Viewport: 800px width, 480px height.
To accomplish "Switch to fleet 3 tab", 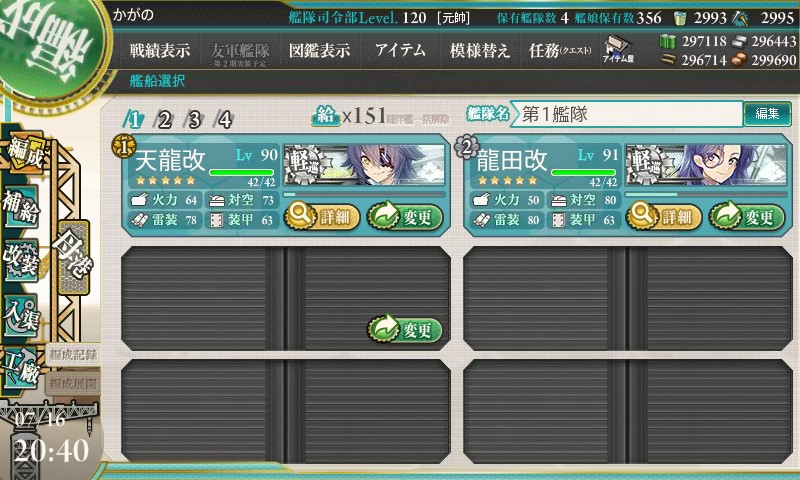I will point(194,120).
